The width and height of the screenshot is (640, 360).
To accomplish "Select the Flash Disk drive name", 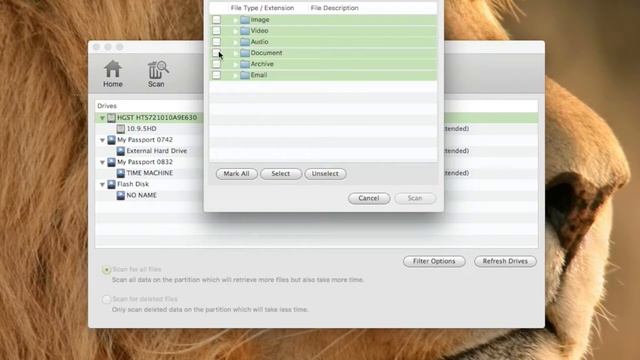I will (x=133, y=184).
